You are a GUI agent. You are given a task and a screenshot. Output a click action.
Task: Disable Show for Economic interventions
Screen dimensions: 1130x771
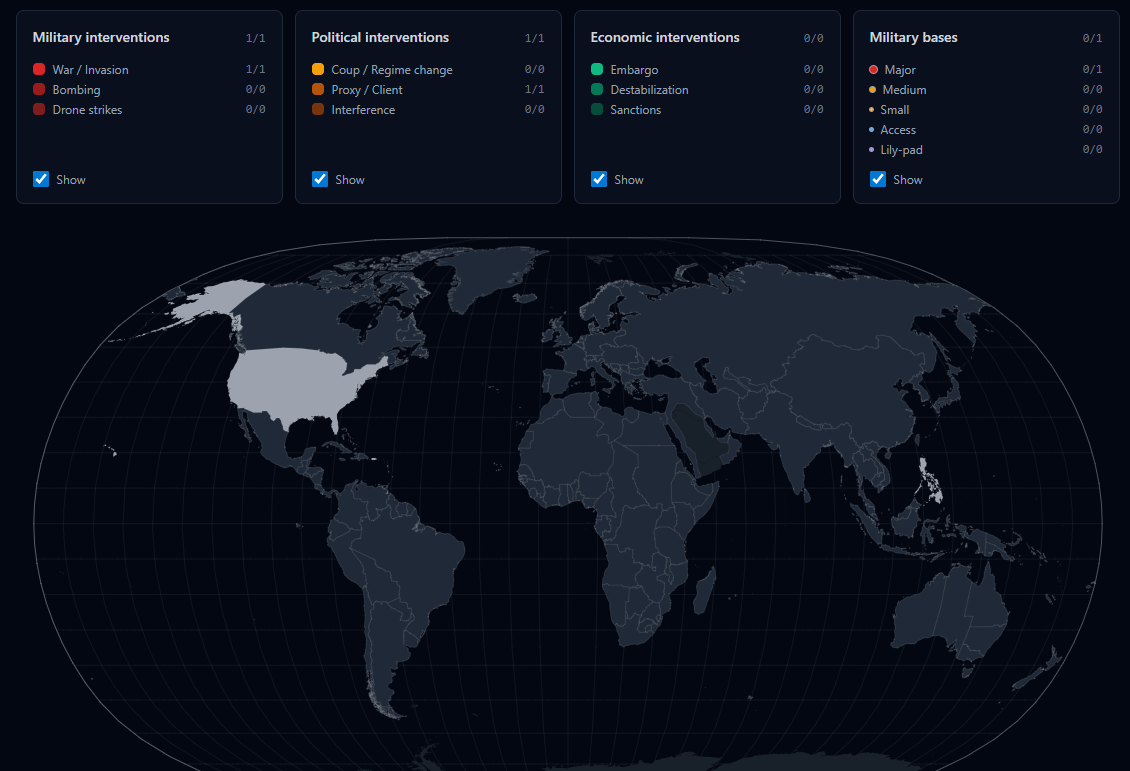click(x=599, y=179)
